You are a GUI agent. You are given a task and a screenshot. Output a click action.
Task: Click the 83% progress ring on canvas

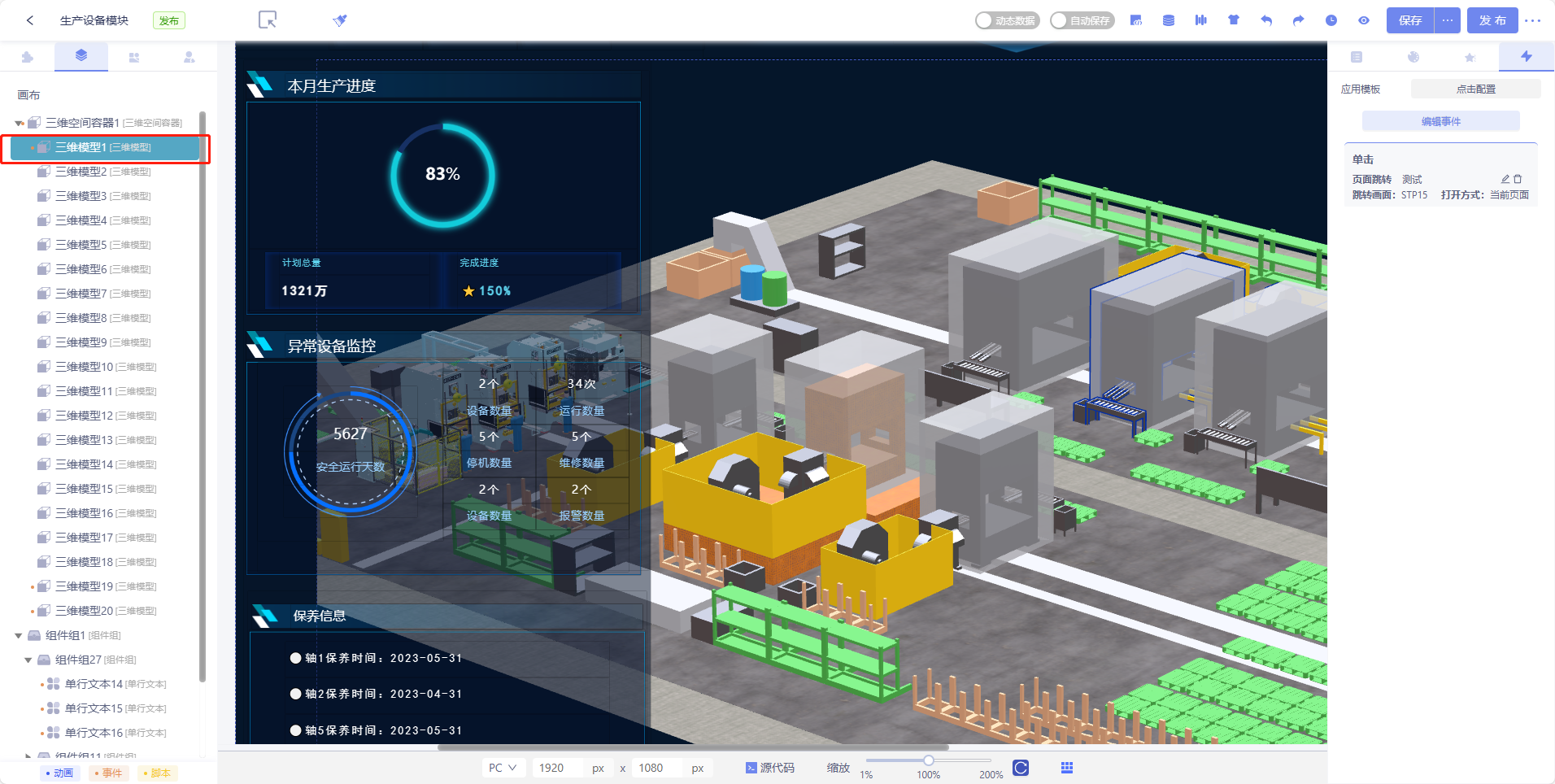(442, 174)
